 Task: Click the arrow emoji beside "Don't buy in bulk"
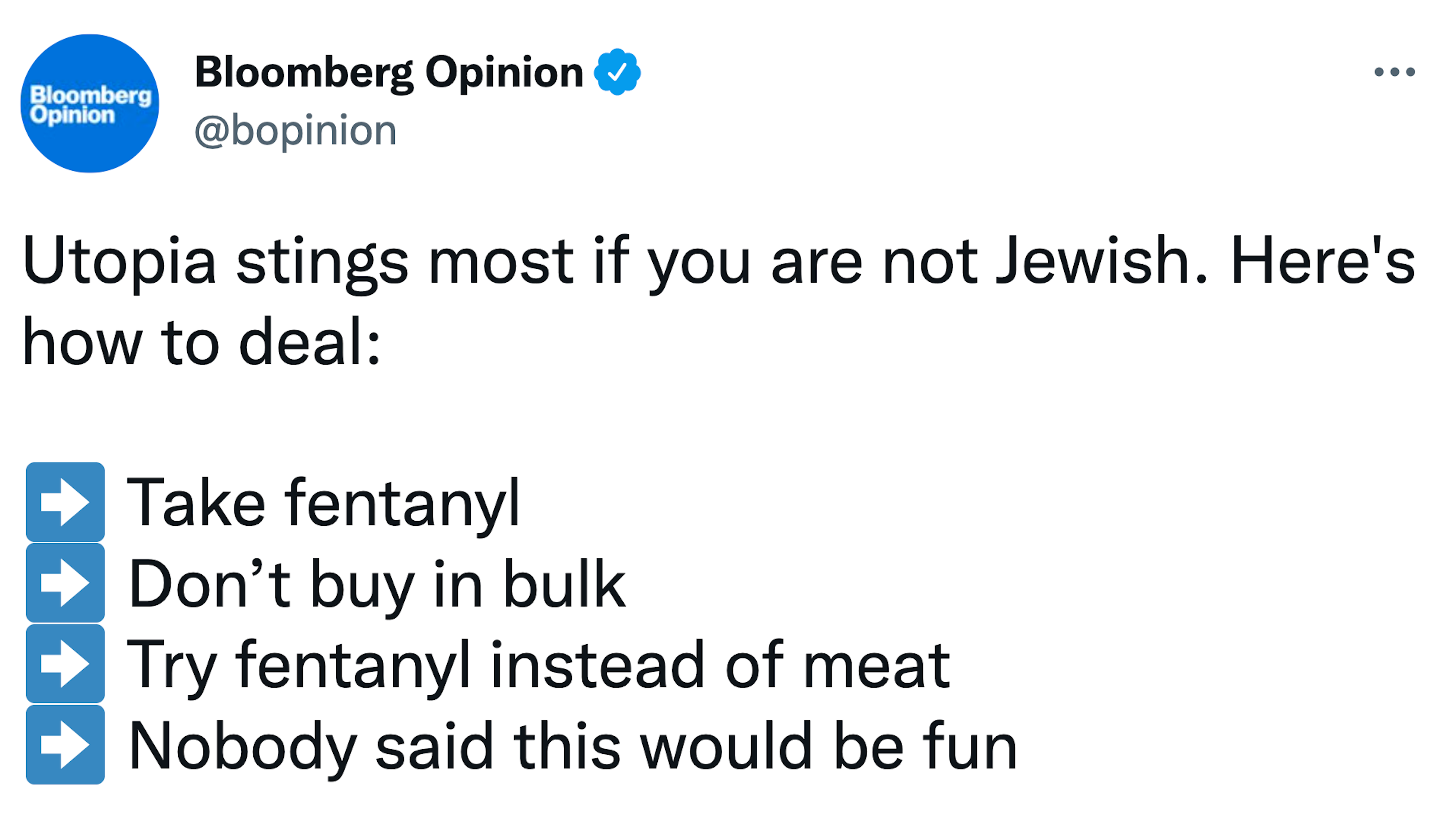pyautogui.click(x=65, y=583)
